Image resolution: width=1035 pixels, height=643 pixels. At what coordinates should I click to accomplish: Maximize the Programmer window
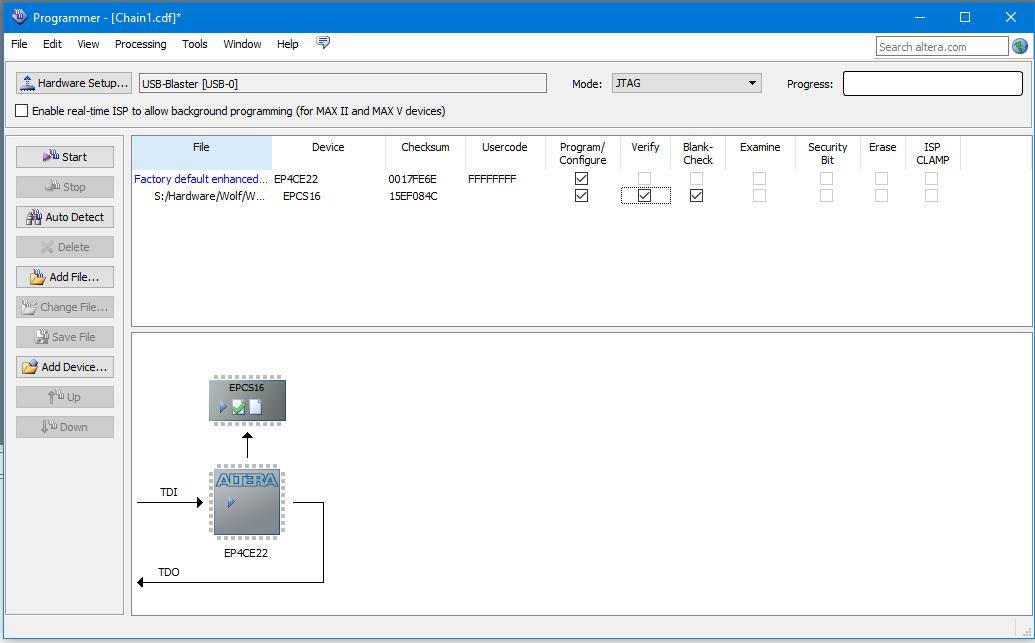click(965, 17)
